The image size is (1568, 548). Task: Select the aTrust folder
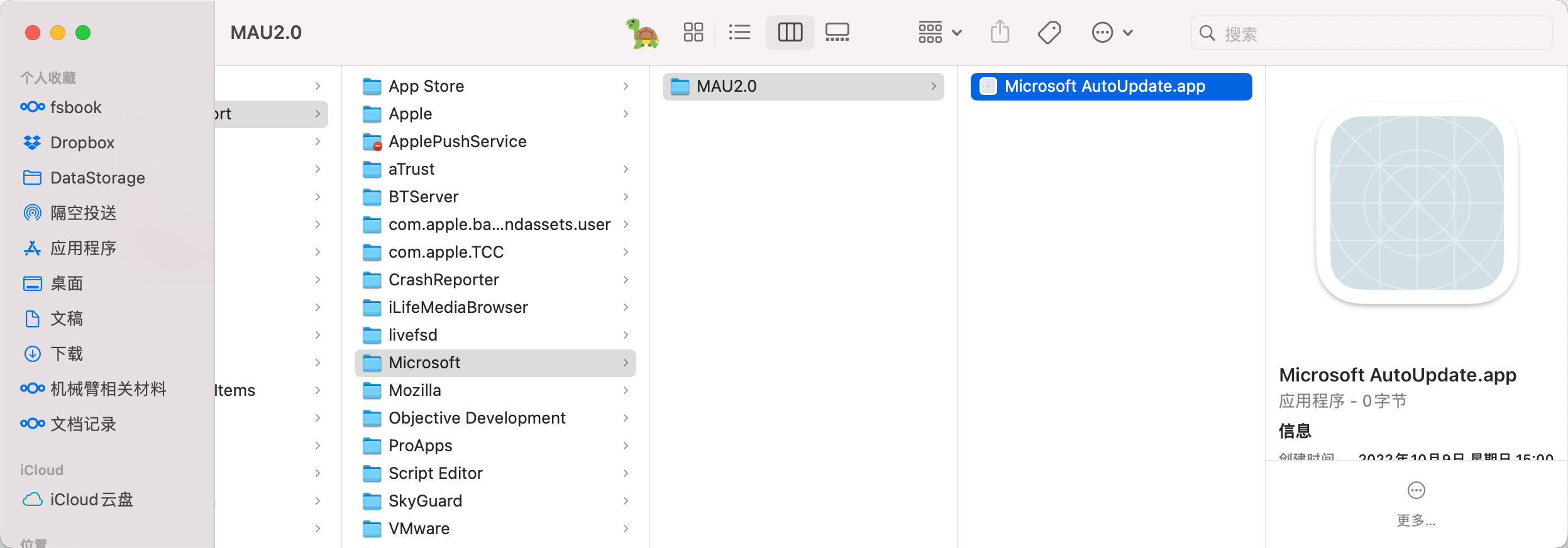(495, 169)
